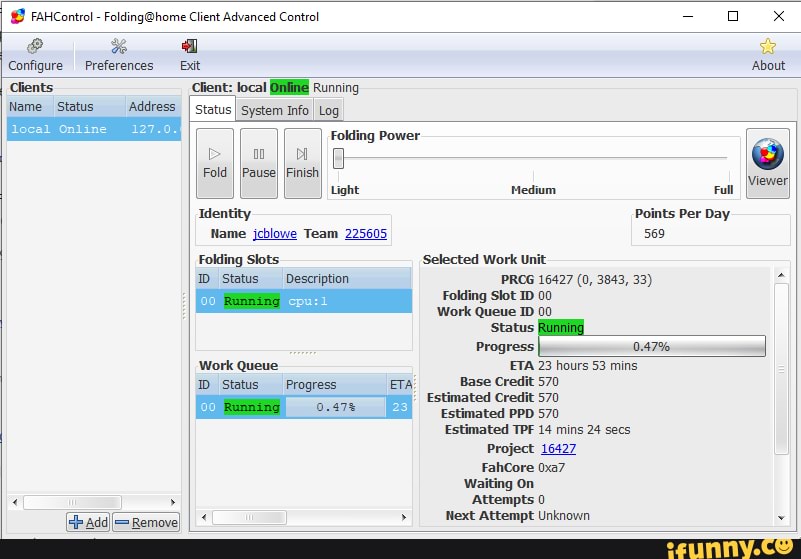Click Work Queue Progress column header
801x559 pixels.
(x=335, y=384)
